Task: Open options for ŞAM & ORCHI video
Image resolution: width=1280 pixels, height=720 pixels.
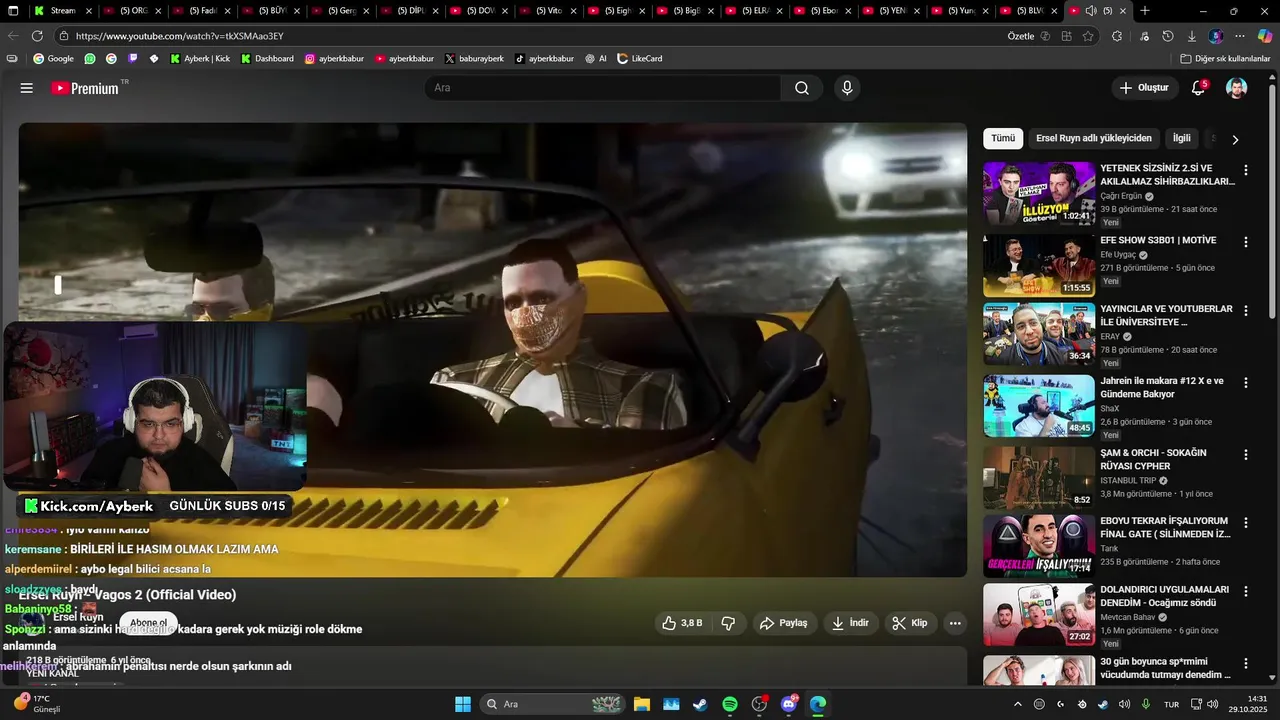Action: click(x=1246, y=454)
